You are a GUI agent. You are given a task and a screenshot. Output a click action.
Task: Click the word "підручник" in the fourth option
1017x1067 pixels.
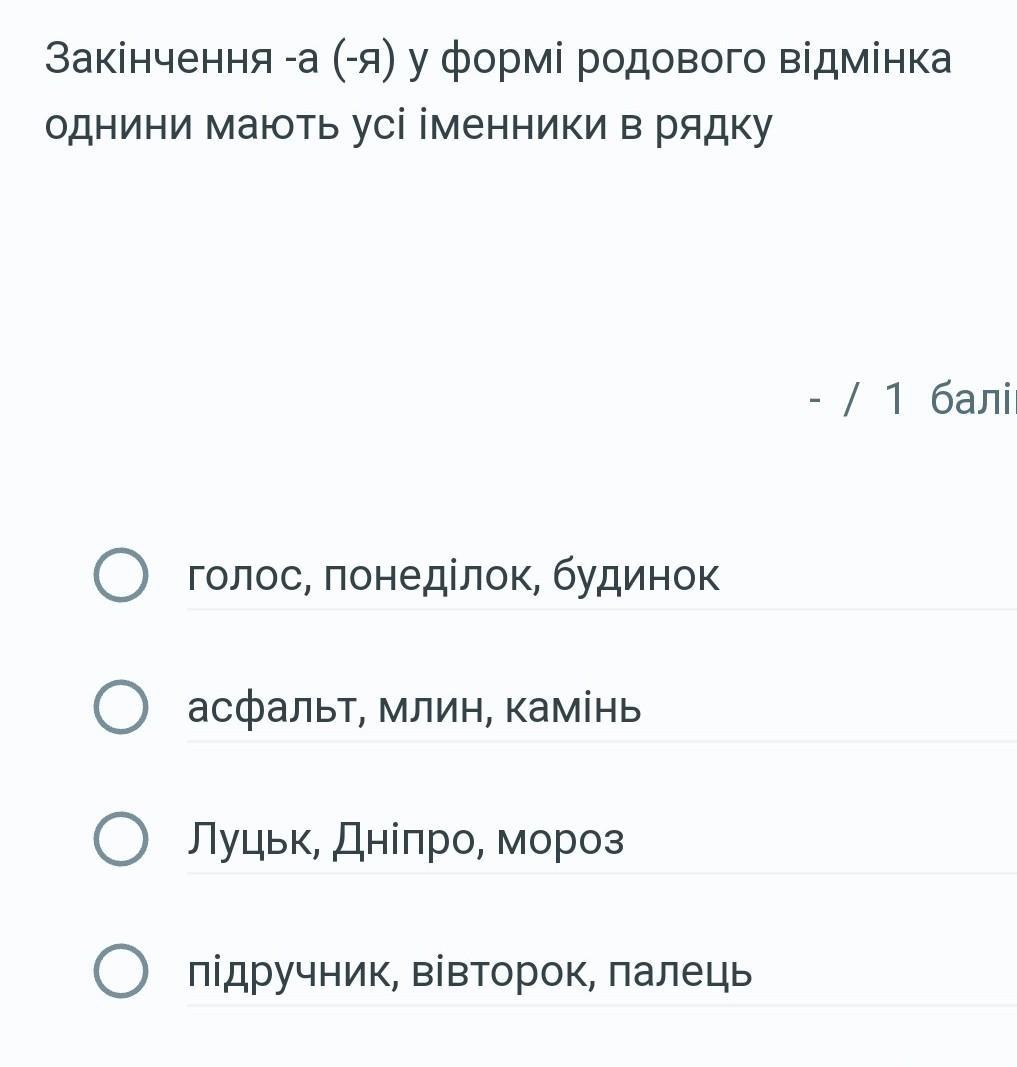pos(289,972)
